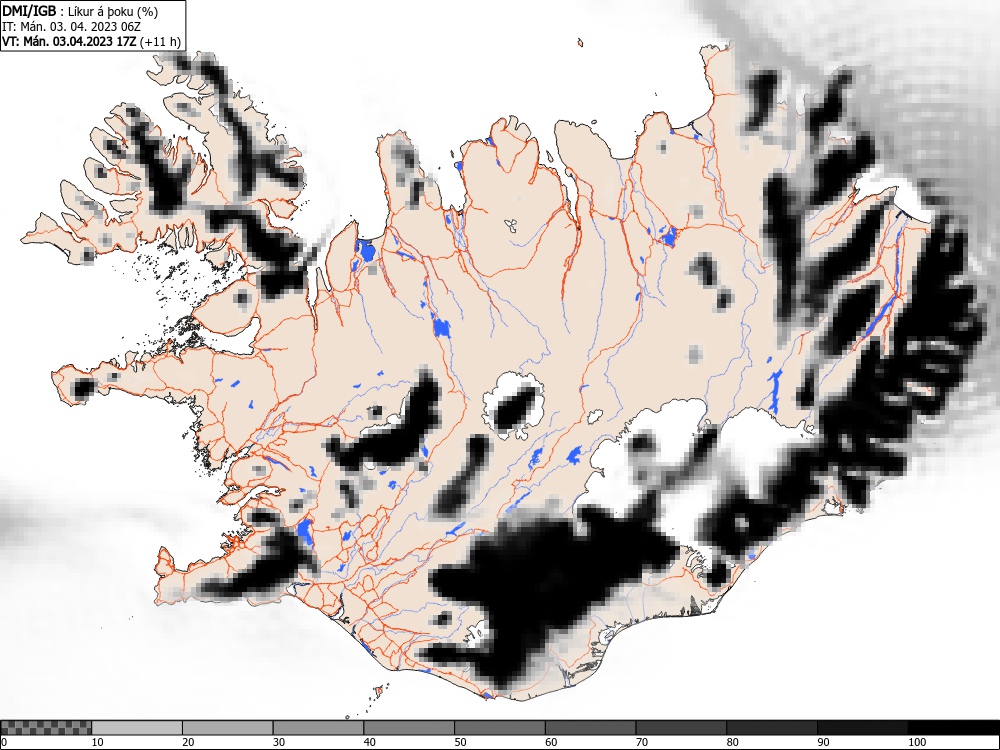
Task: Click the 50-60% gray legend swatch
Action: pos(500,728)
